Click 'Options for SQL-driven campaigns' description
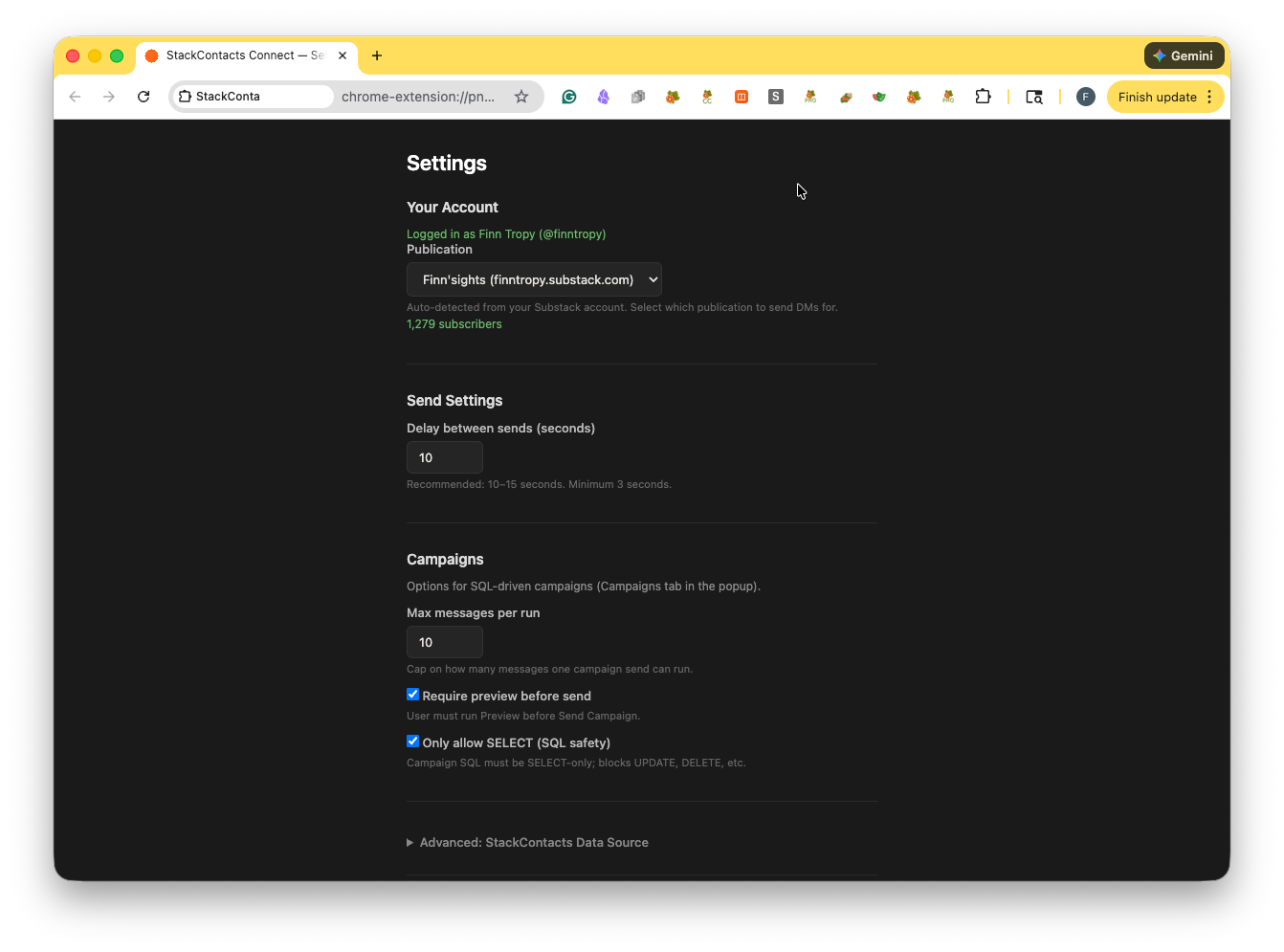This screenshot has height=952, width=1284. 584,587
